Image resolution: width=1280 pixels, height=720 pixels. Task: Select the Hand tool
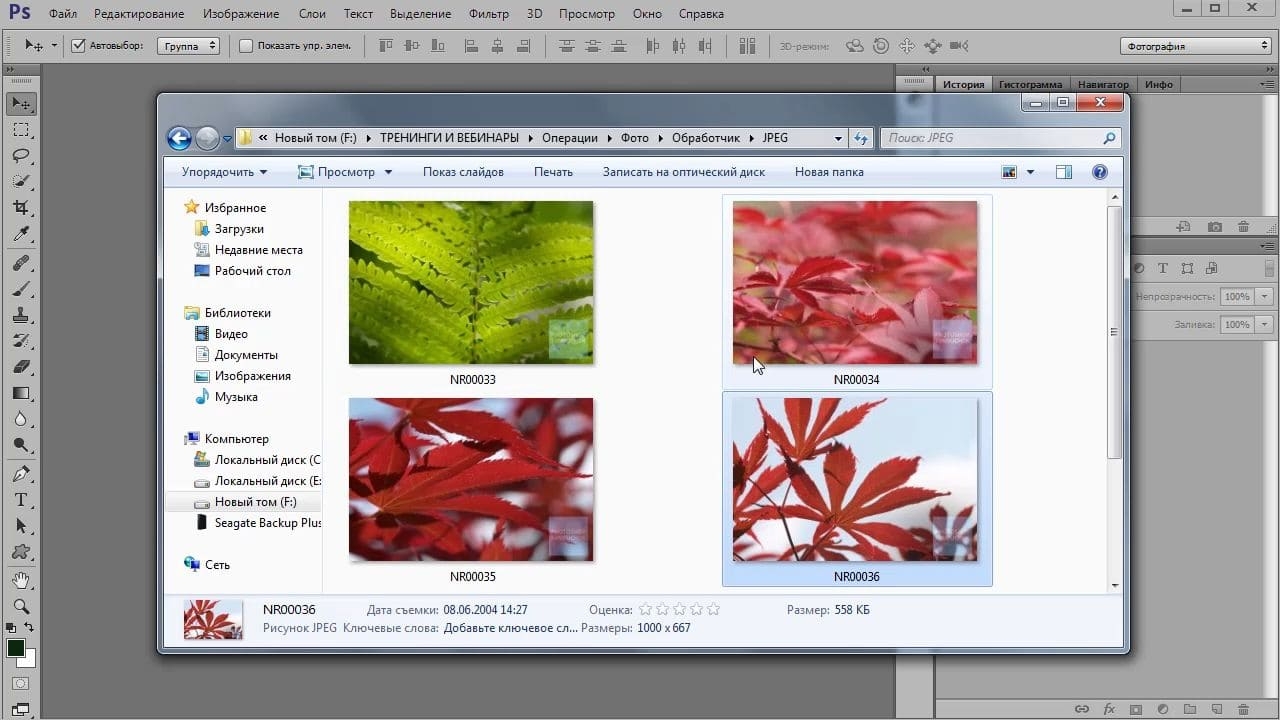coord(21,581)
